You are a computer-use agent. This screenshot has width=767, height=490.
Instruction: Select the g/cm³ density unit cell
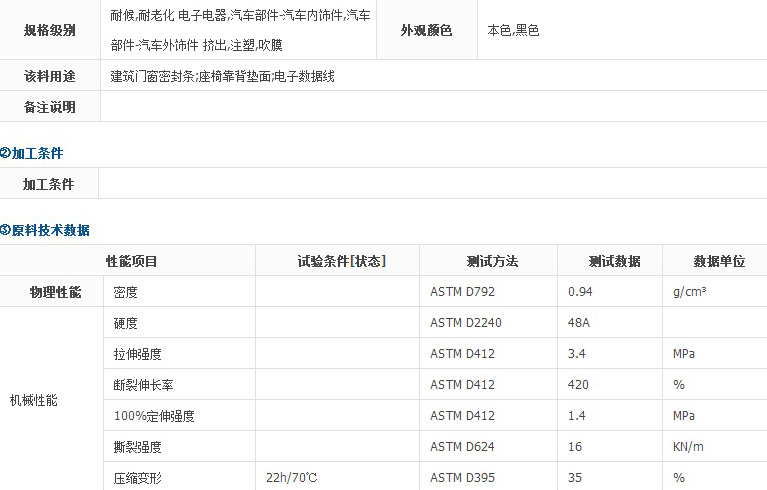(691, 292)
